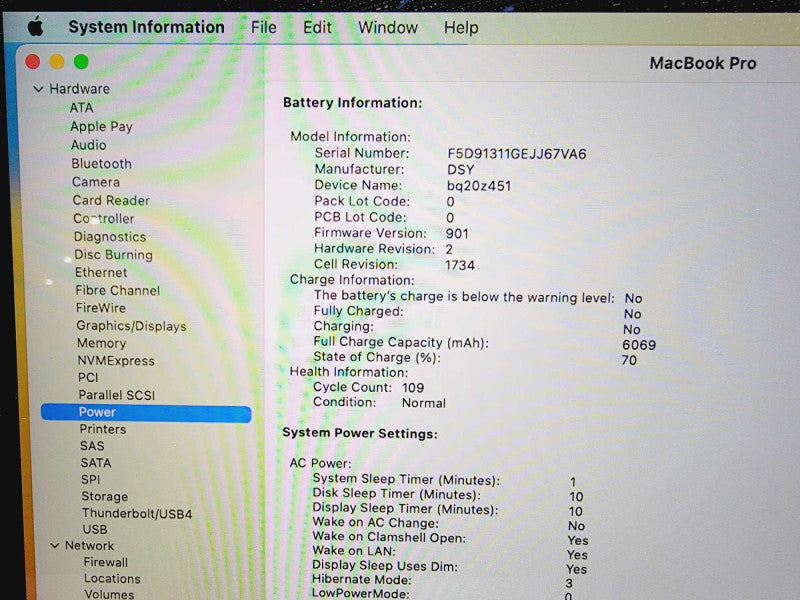This screenshot has height=600, width=800.
Task: Select the Hardware group heading
Action: pos(79,89)
